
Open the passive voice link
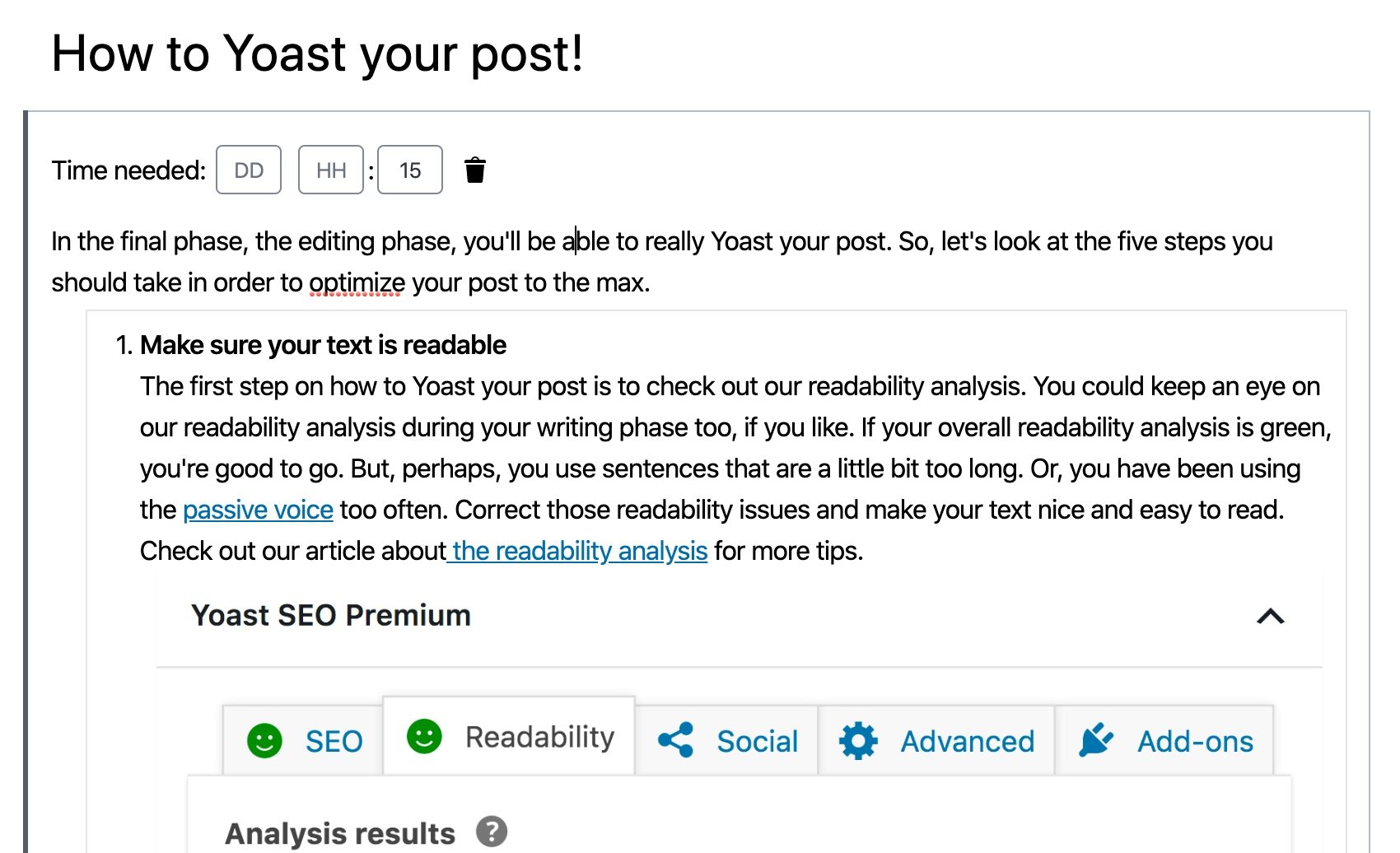coord(257,510)
